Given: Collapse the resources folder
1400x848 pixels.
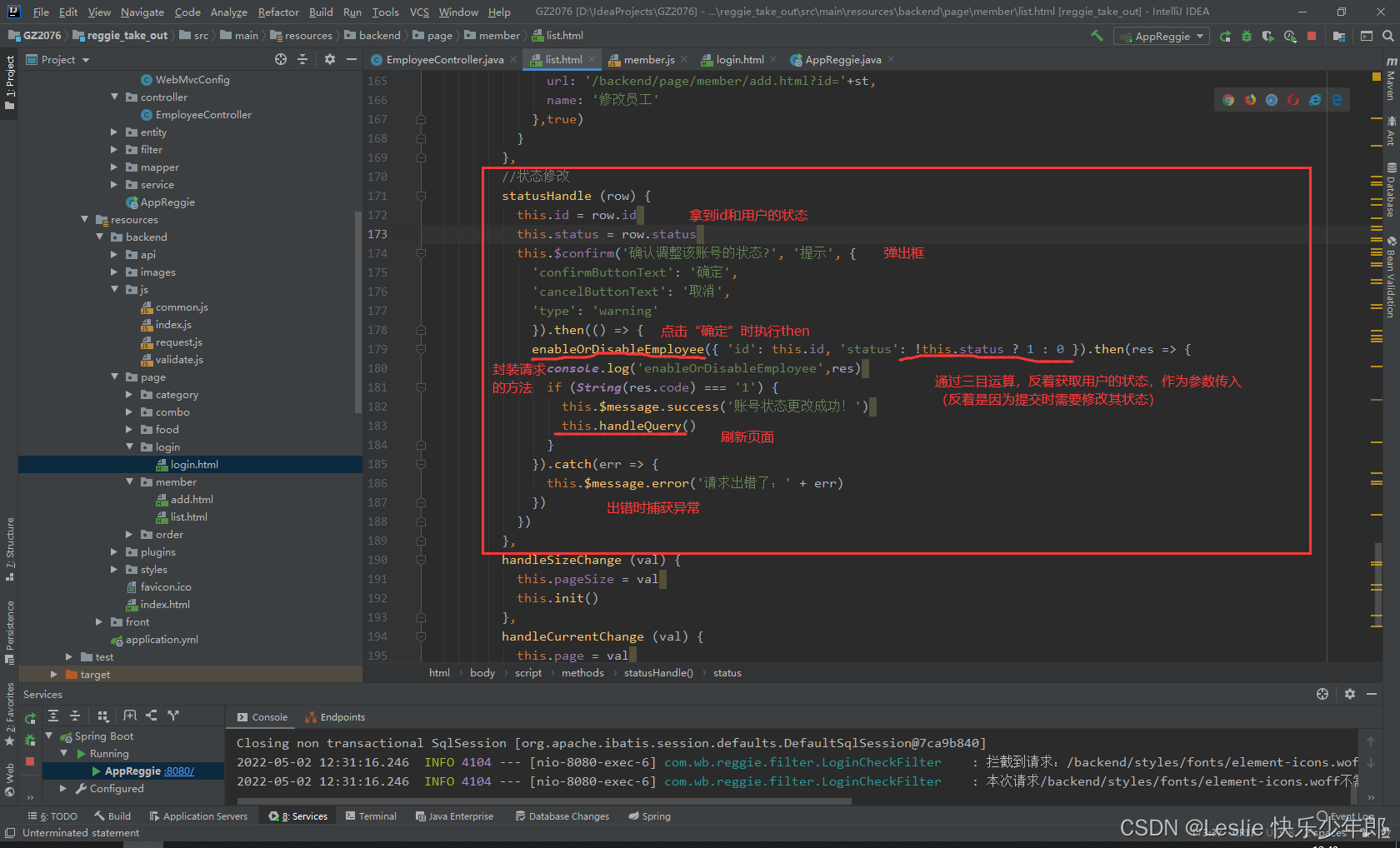Looking at the screenshot, I should click(x=85, y=220).
